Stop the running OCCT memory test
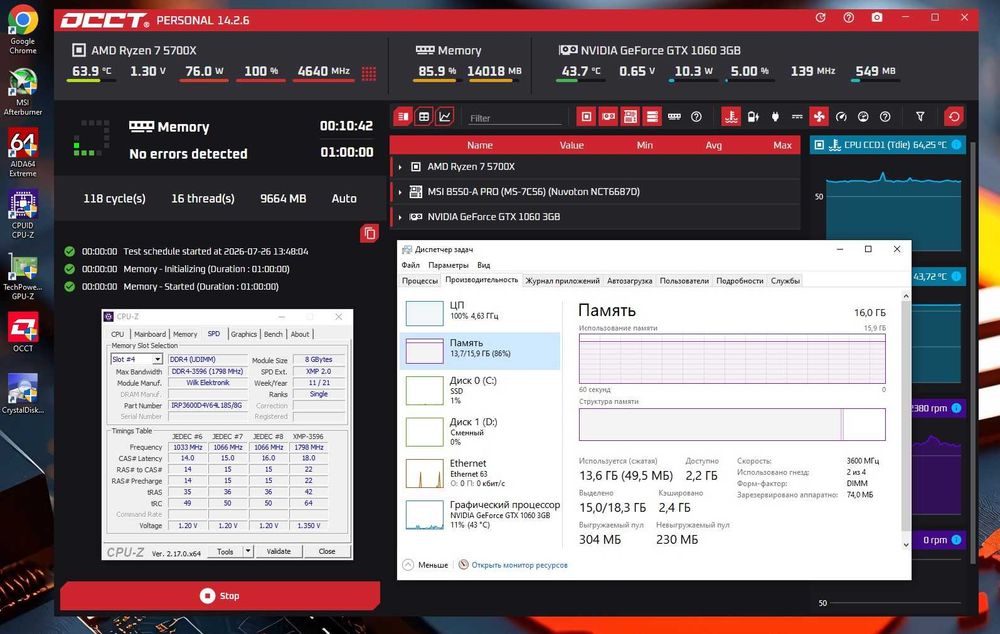This screenshot has height=634, width=1000. coord(220,596)
